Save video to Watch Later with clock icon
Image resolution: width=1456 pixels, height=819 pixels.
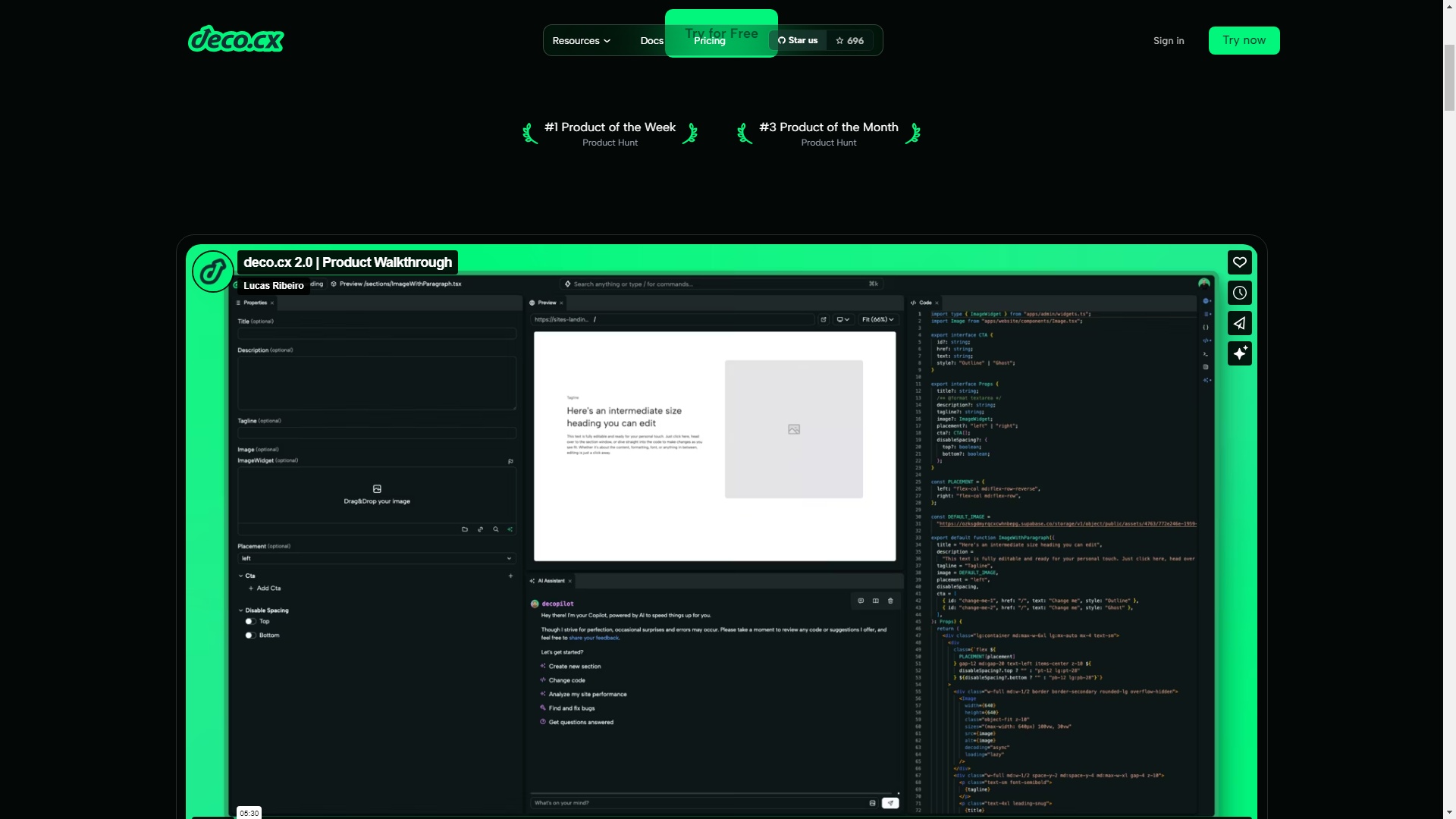[x=1241, y=293]
